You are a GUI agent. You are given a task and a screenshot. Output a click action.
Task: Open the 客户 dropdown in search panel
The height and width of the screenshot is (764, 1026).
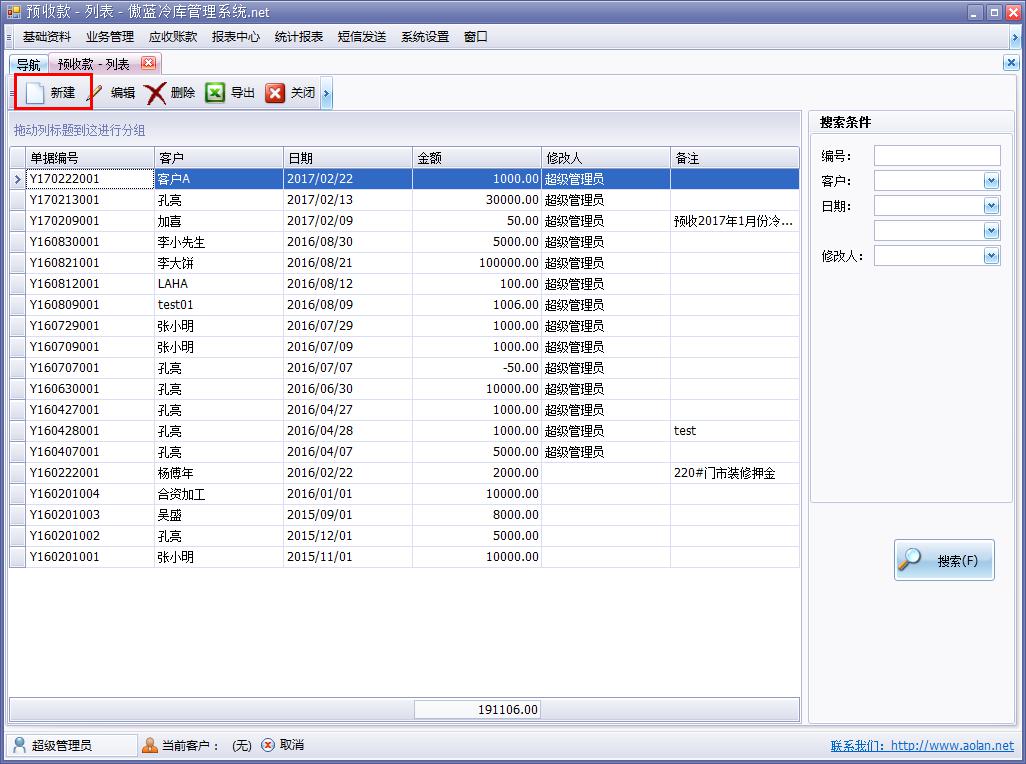tap(990, 180)
